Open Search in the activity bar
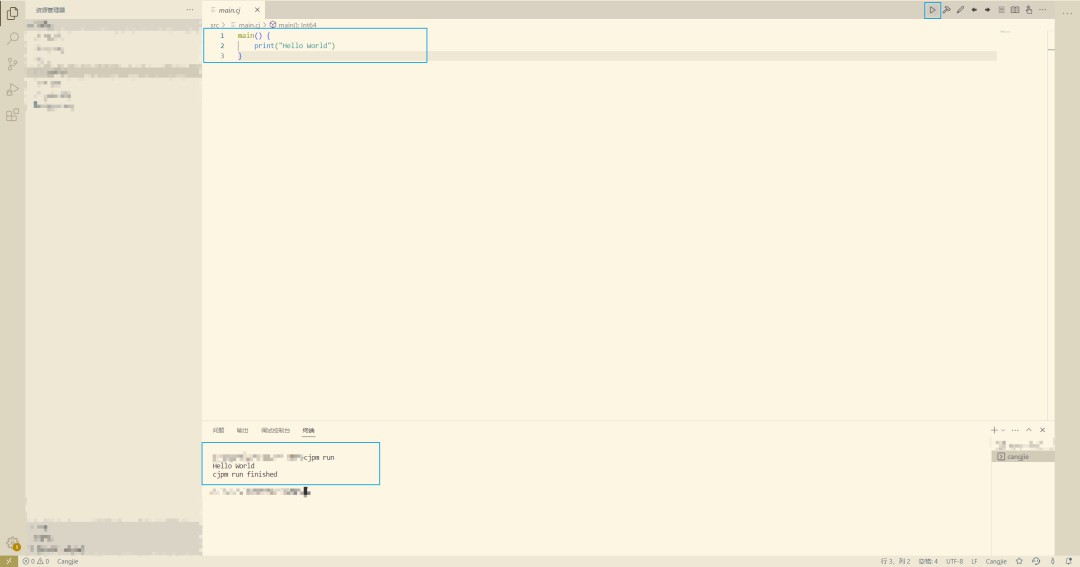This screenshot has width=1080, height=567. click(x=13, y=38)
